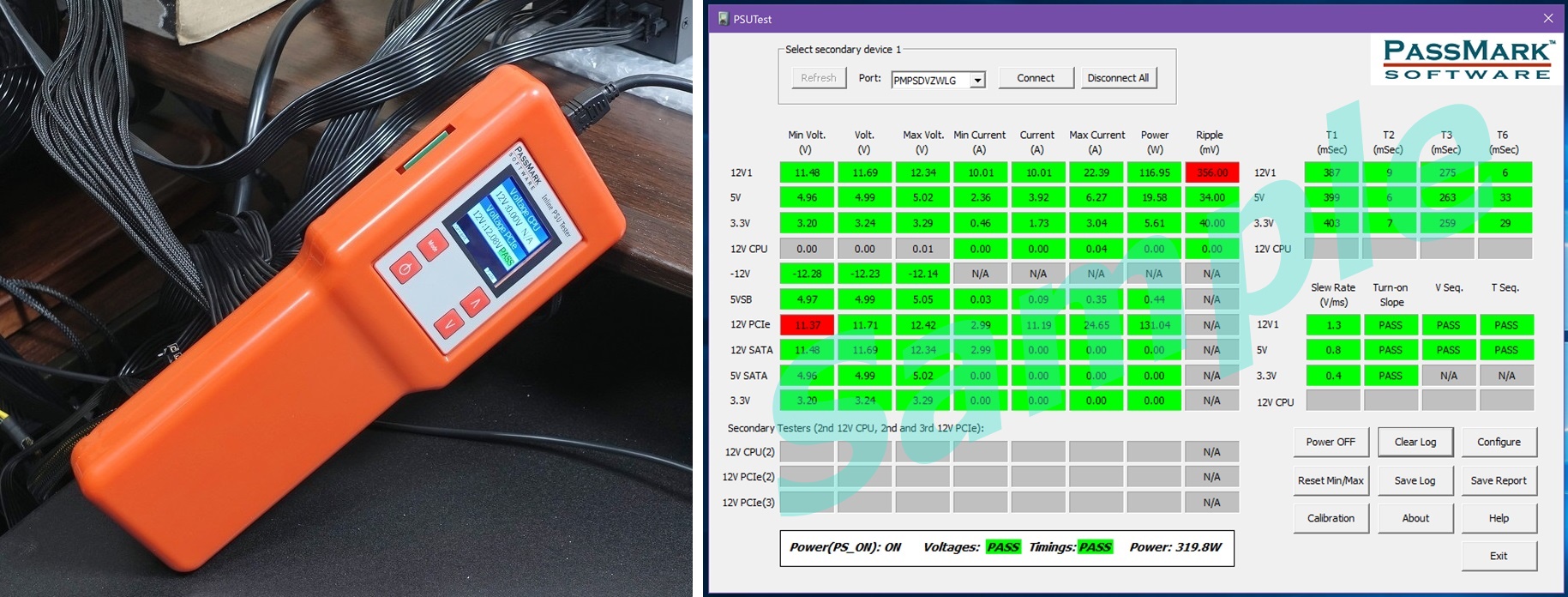Close the PSUTest window
The height and width of the screenshot is (597, 1568).
[1548, 18]
